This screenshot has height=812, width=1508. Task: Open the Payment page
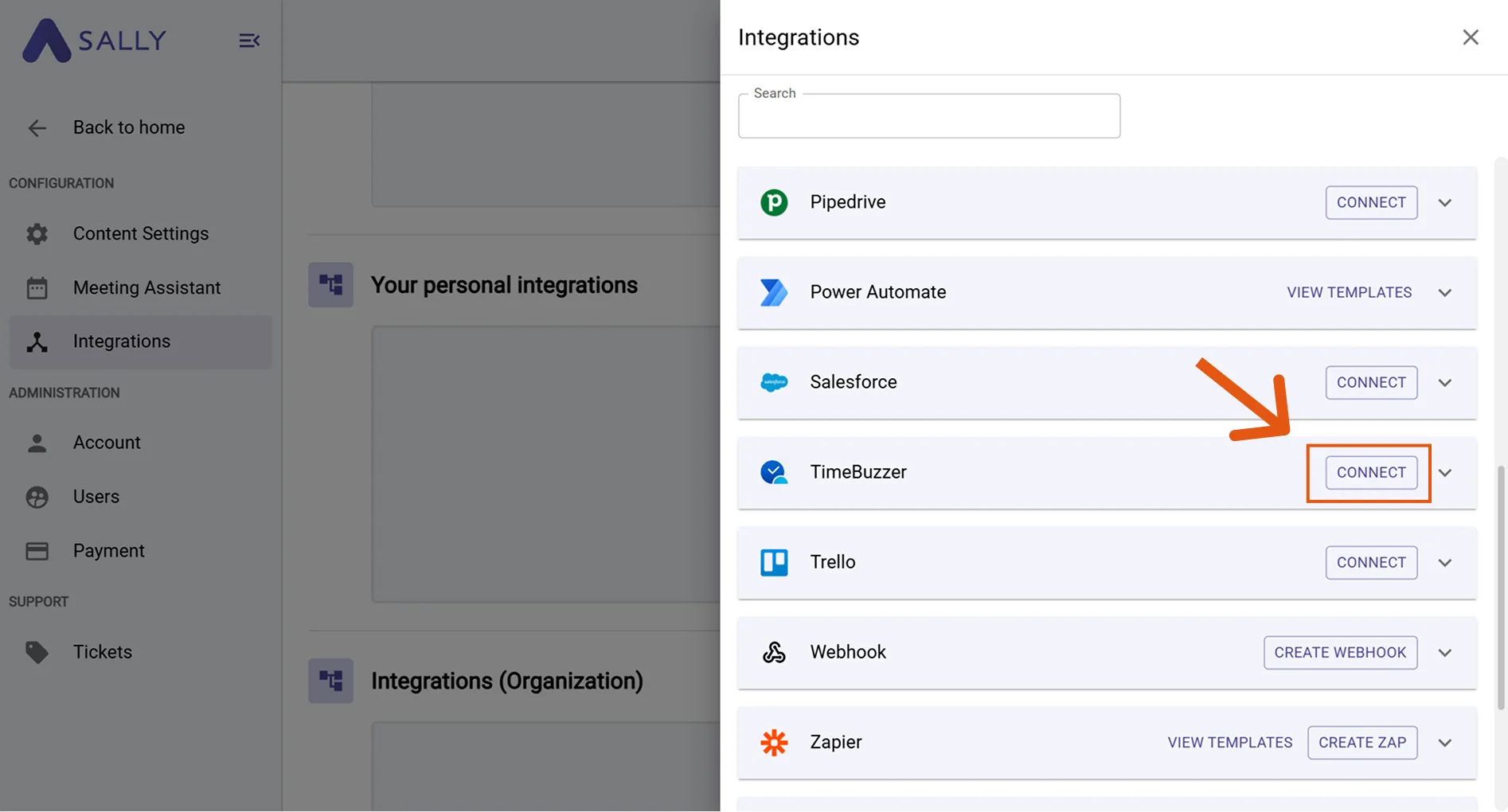point(140,551)
